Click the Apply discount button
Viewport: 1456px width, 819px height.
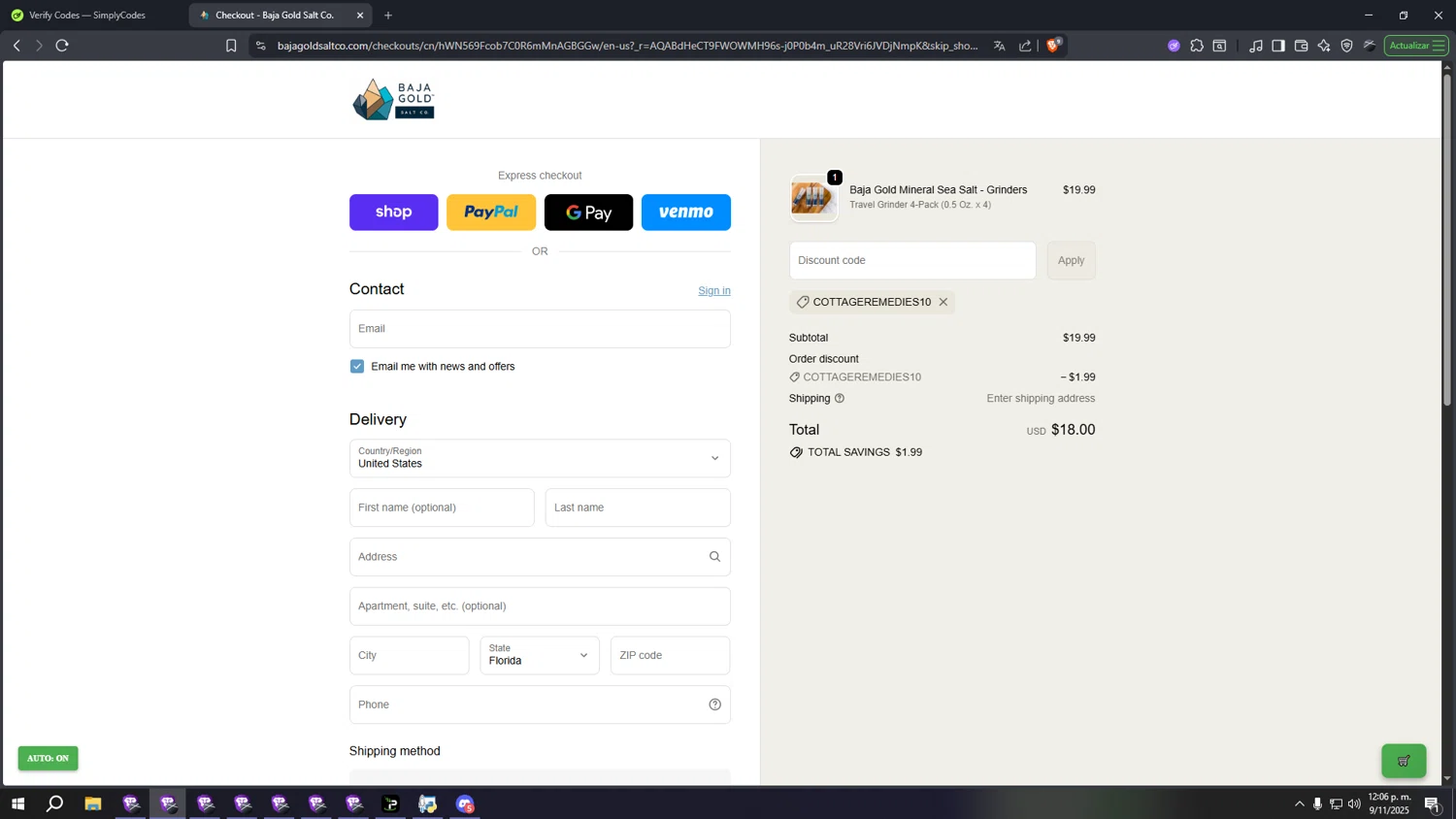click(1072, 261)
